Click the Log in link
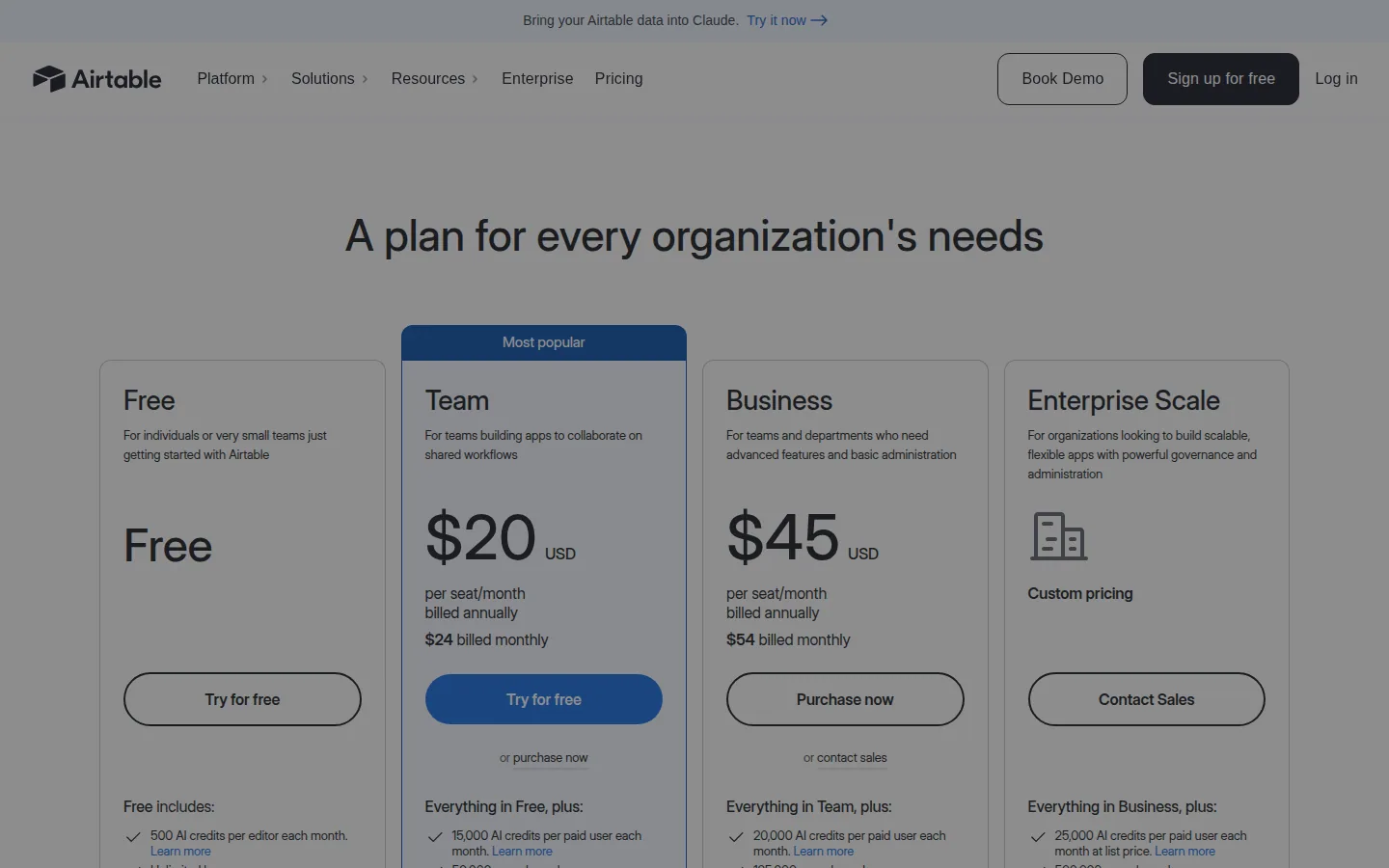Screen dimensions: 1389x868 pos(1336,79)
